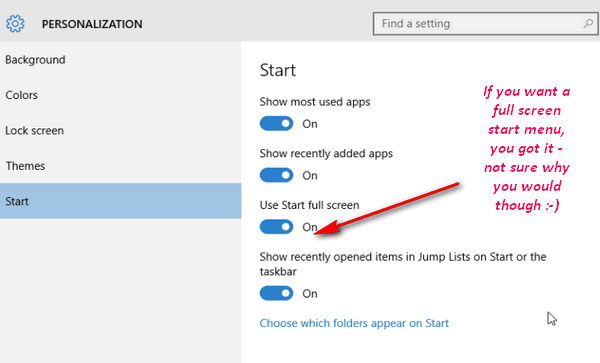This screenshot has width=600, height=363.
Task: Disable Use Start full screen switch
Action: [276, 227]
